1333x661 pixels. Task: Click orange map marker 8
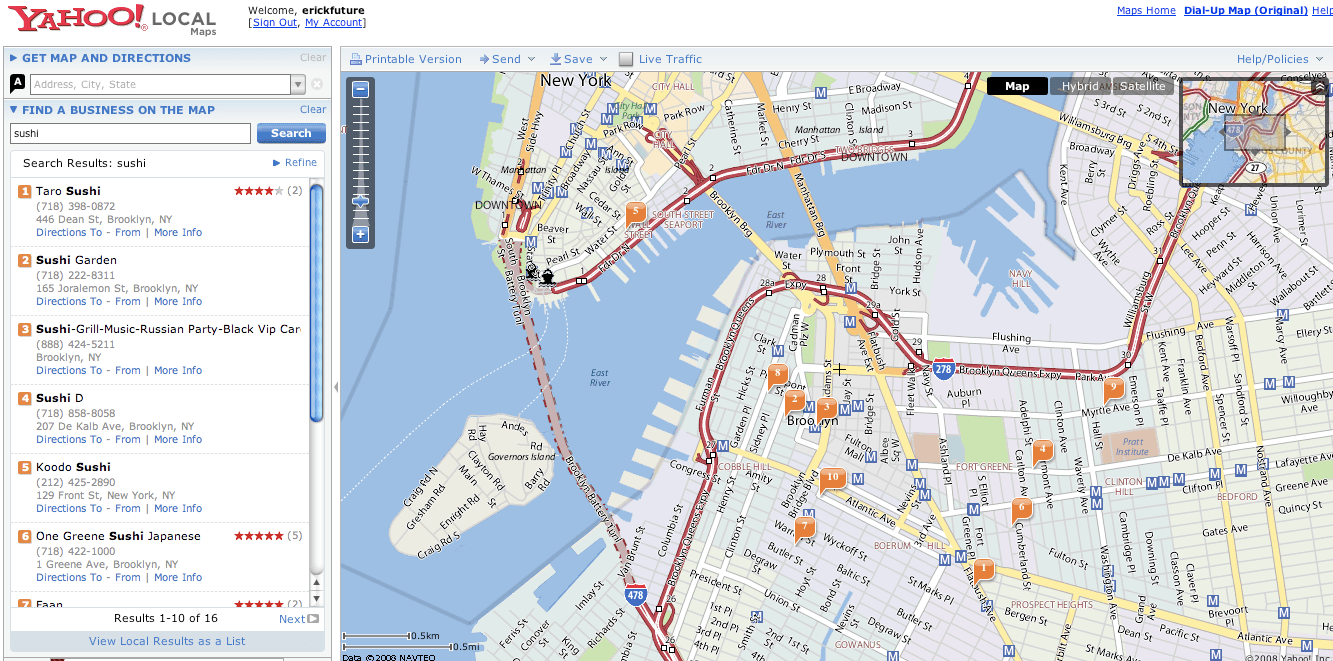tap(777, 375)
